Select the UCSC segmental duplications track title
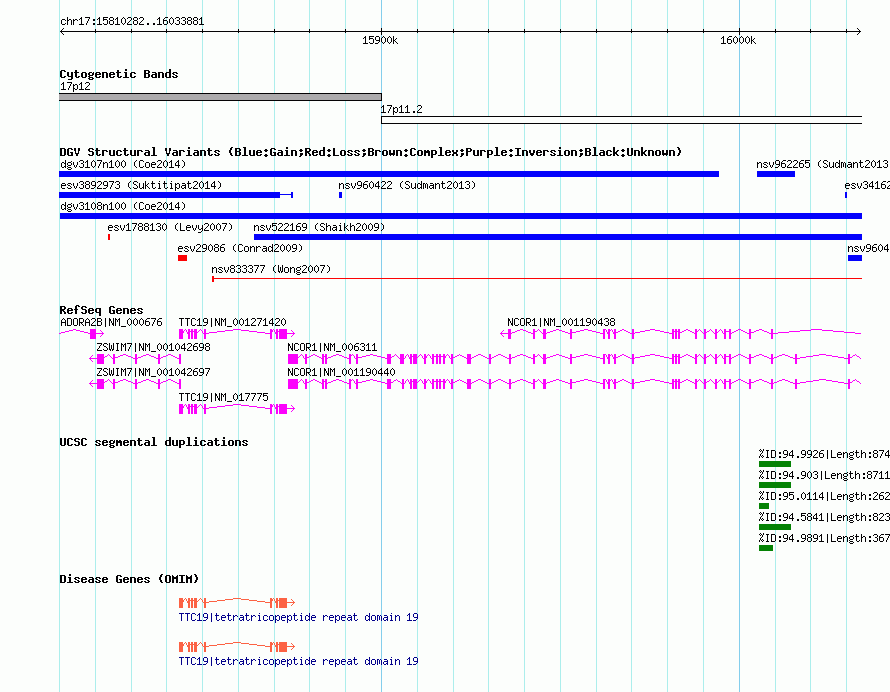This screenshot has height=692, width=890. 154,442
